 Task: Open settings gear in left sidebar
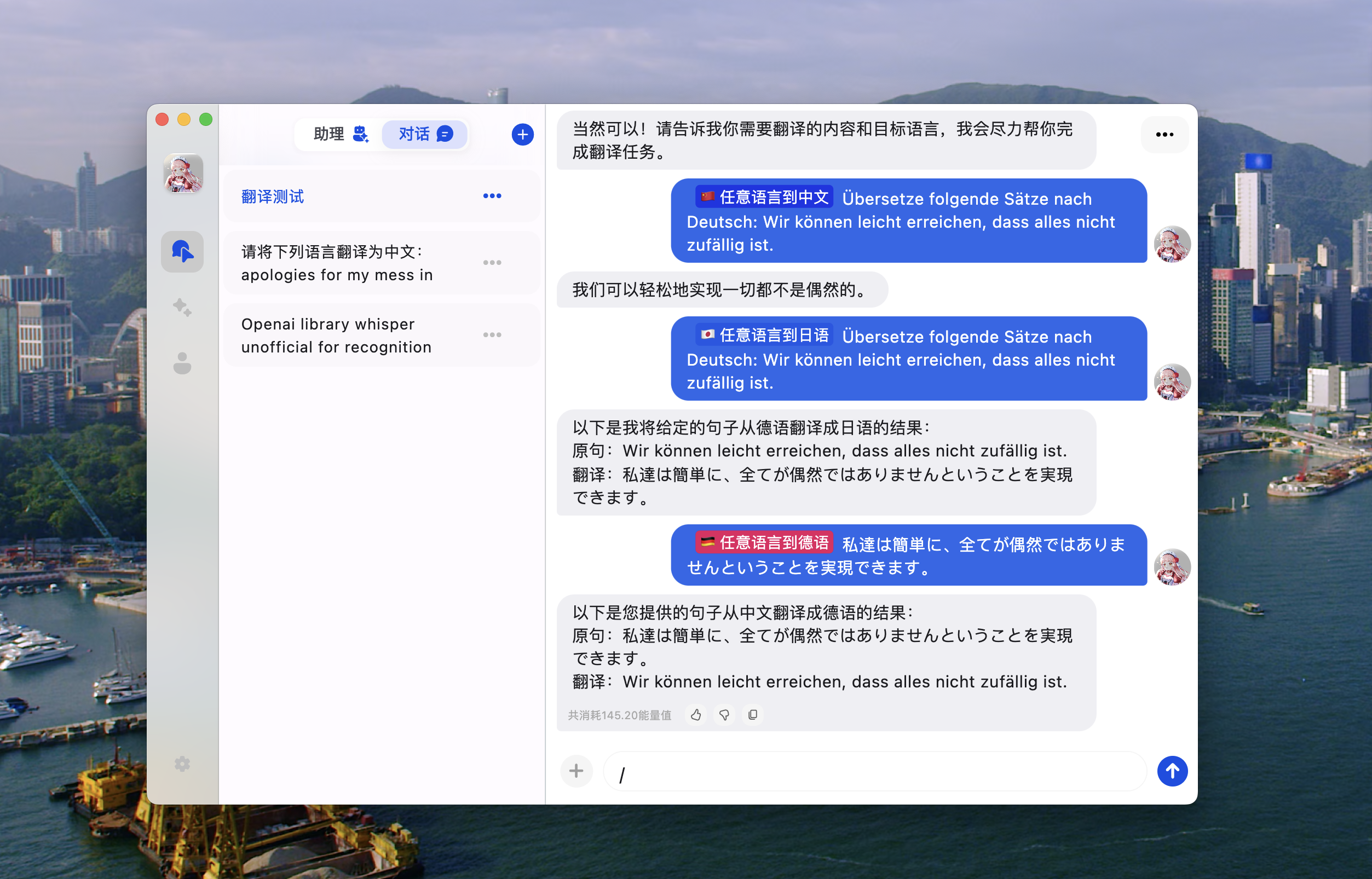tap(182, 764)
